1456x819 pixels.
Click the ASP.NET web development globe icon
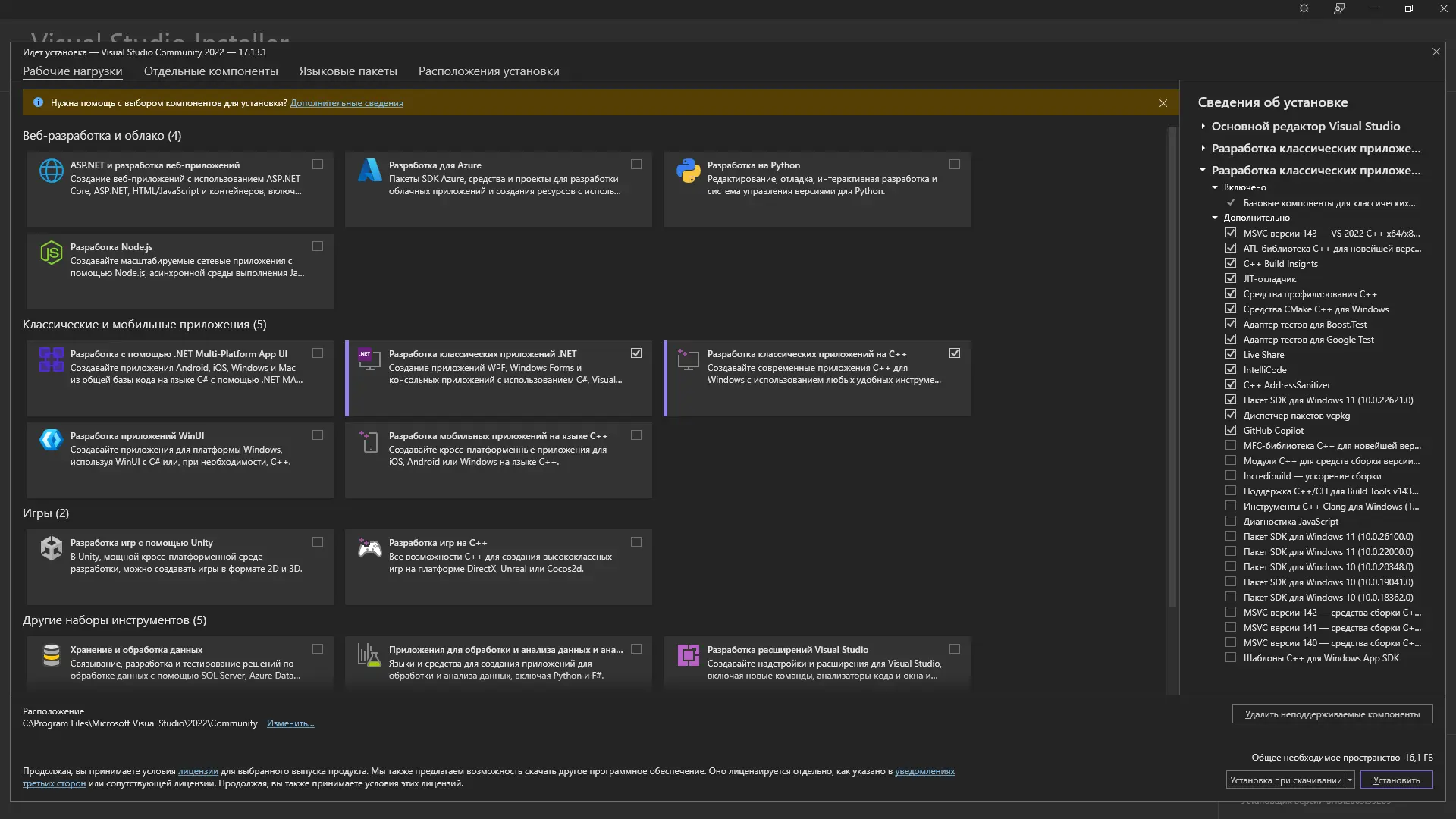(x=52, y=171)
